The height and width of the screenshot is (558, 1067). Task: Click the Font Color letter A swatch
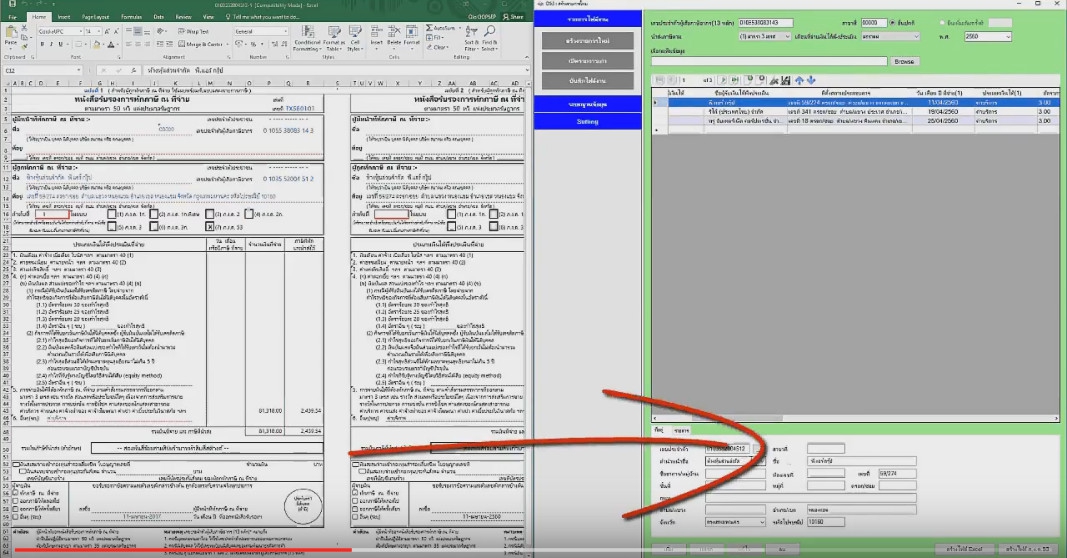coord(111,45)
